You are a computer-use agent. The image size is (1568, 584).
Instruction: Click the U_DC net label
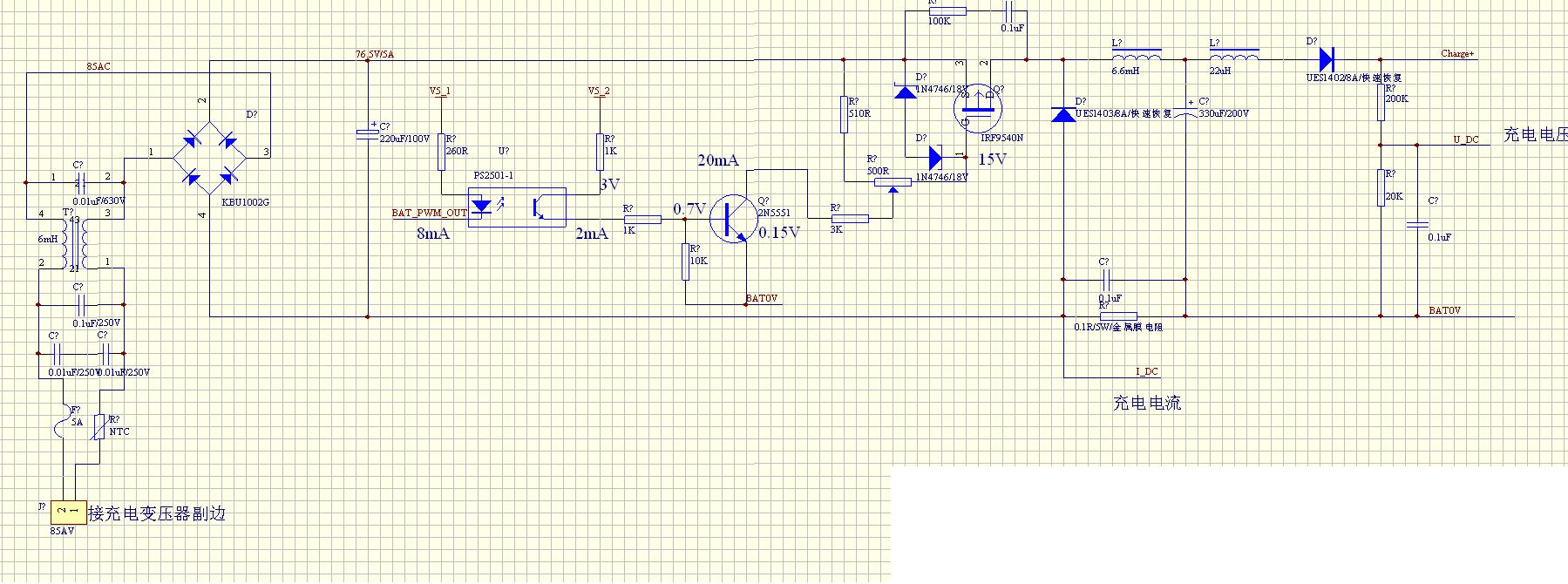pyautogui.click(x=1466, y=139)
